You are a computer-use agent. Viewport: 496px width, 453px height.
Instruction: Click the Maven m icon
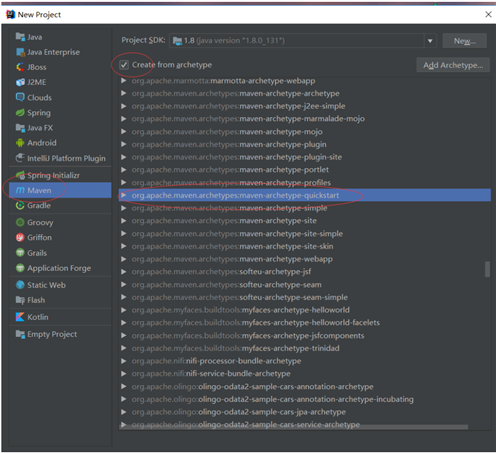pyautogui.click(x=20, y=190)
